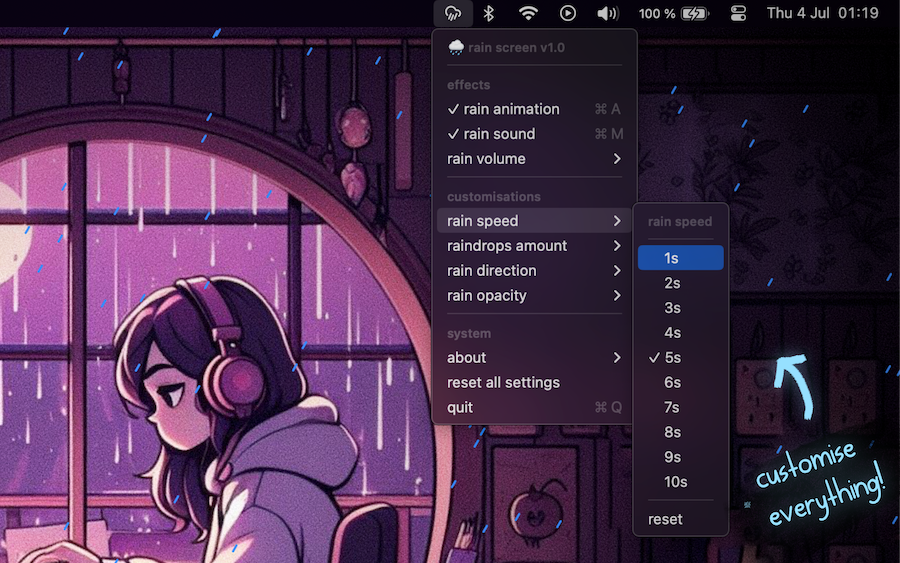Select the checked 5s rain speed
Screen dimensions: 900x563
[681, 358]
